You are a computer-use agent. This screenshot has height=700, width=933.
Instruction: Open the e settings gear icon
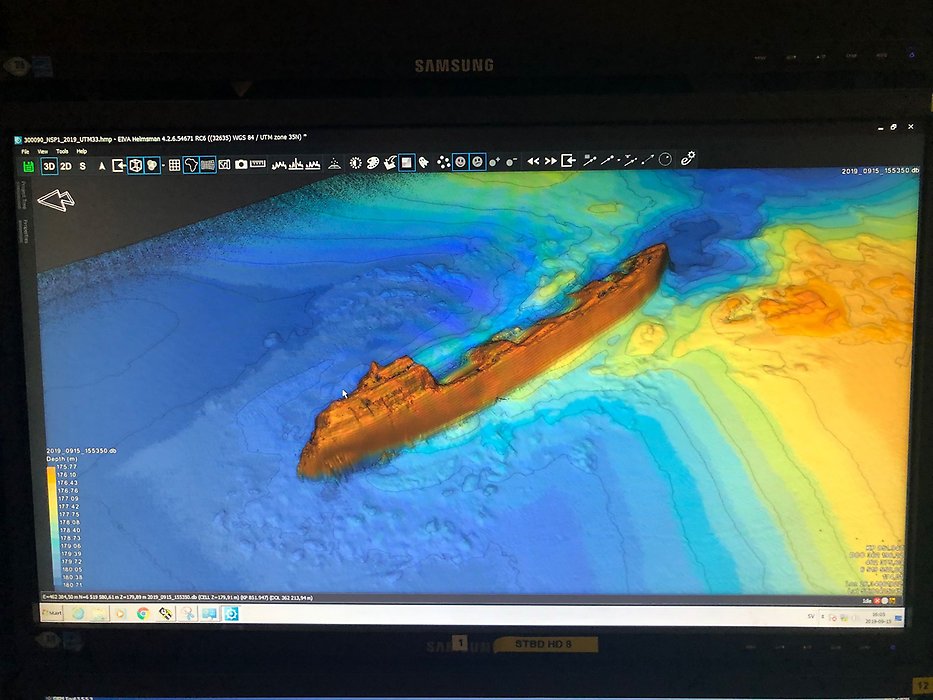click(688, 158)
